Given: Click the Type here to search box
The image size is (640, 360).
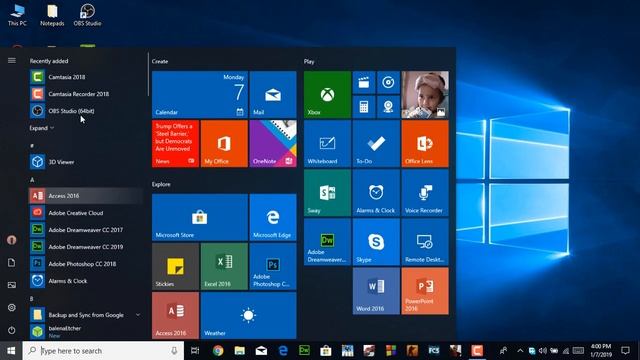Looking at the screenshot, I should (x=103, y=351).
